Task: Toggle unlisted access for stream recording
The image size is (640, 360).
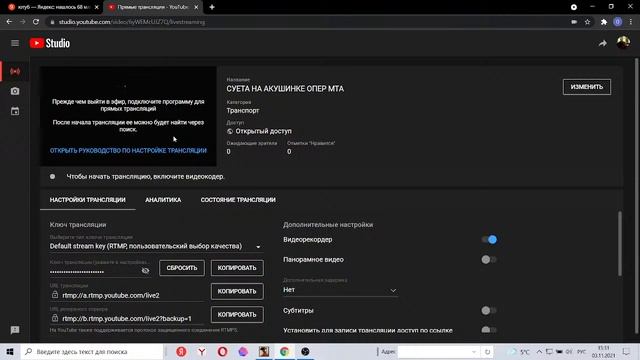Action: (x=489, y=330)
